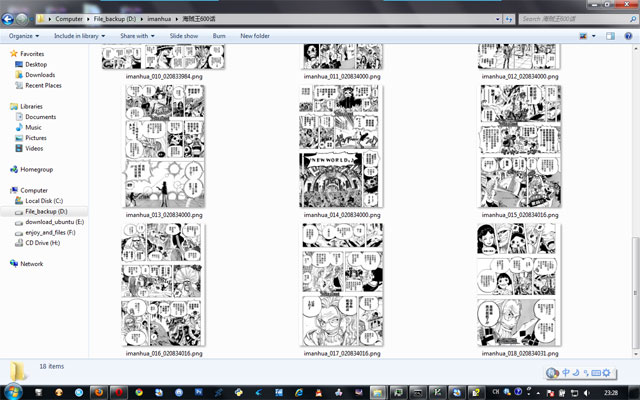Open the Videos library

[x=34, y=148]
